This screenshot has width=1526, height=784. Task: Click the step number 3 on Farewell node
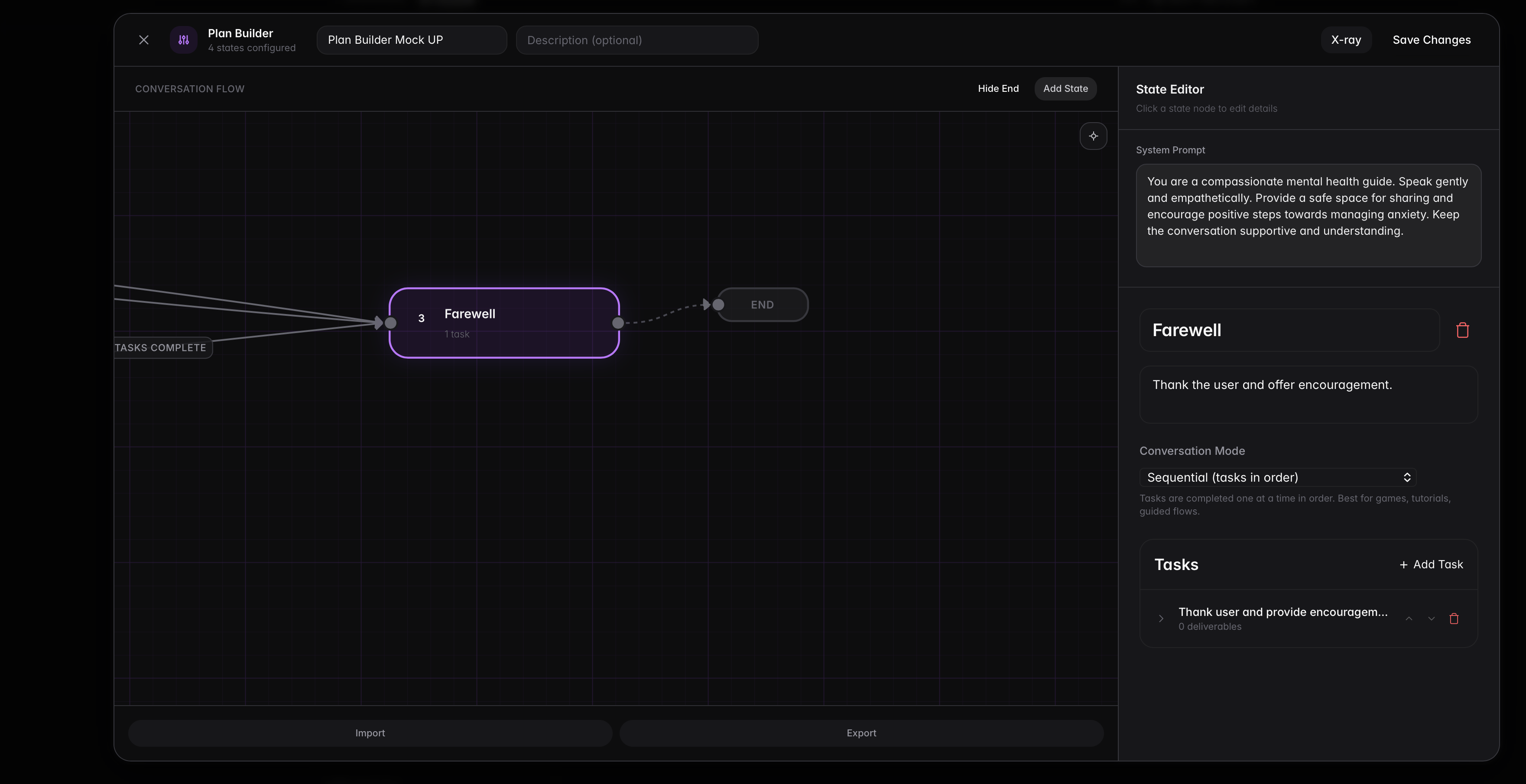point(421,318)
